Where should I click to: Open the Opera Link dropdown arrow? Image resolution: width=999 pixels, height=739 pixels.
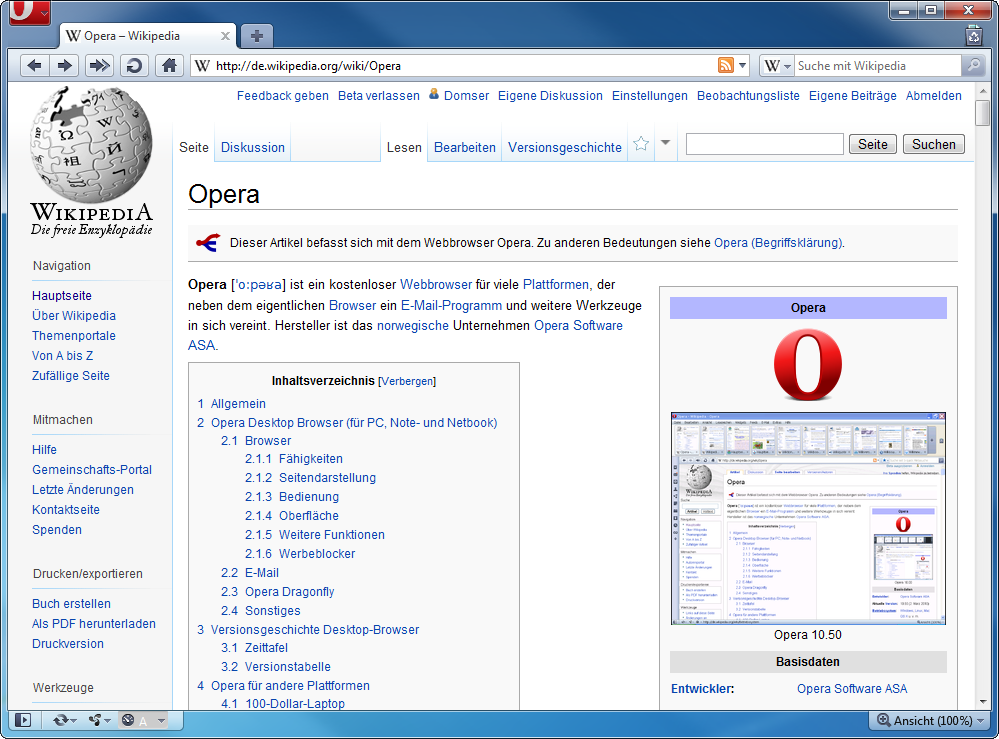click(74, 721)
